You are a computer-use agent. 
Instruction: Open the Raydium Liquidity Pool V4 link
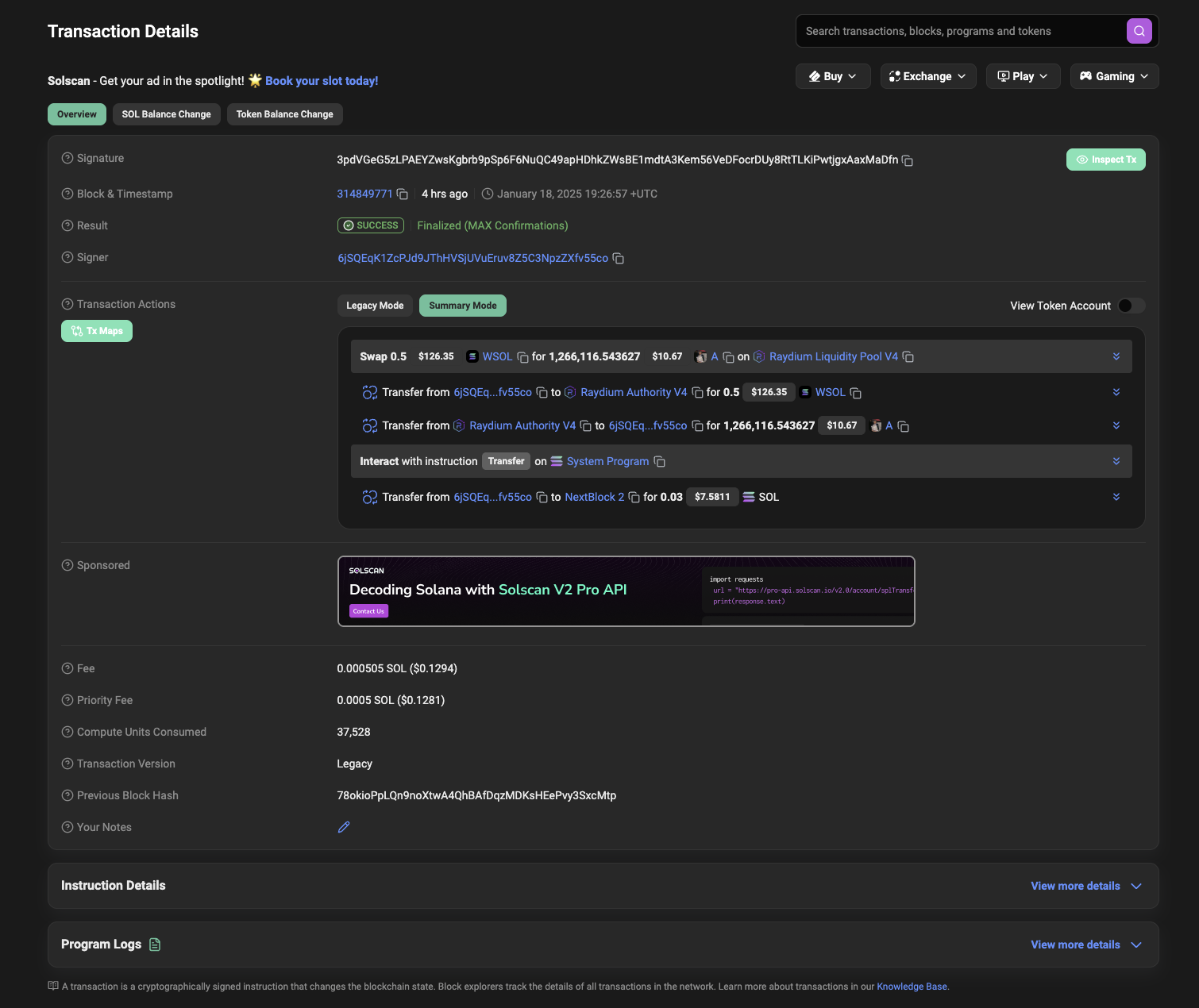tap(833, 356)
